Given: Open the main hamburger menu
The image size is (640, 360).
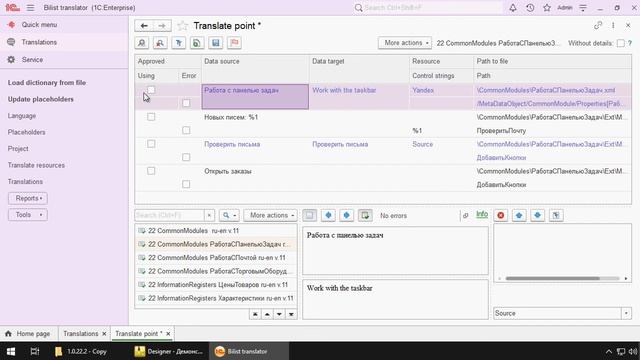Looking at the screenshot, I should point(31,8).
